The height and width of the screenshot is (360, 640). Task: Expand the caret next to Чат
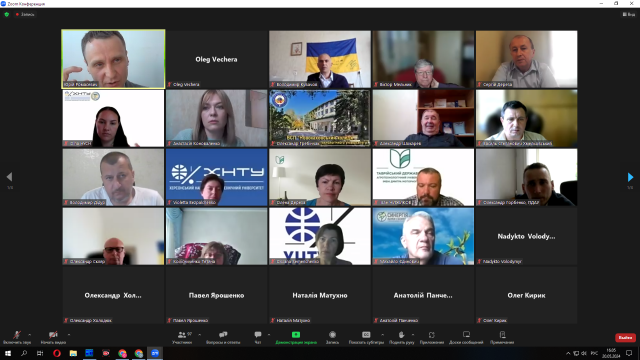(269, 335)
